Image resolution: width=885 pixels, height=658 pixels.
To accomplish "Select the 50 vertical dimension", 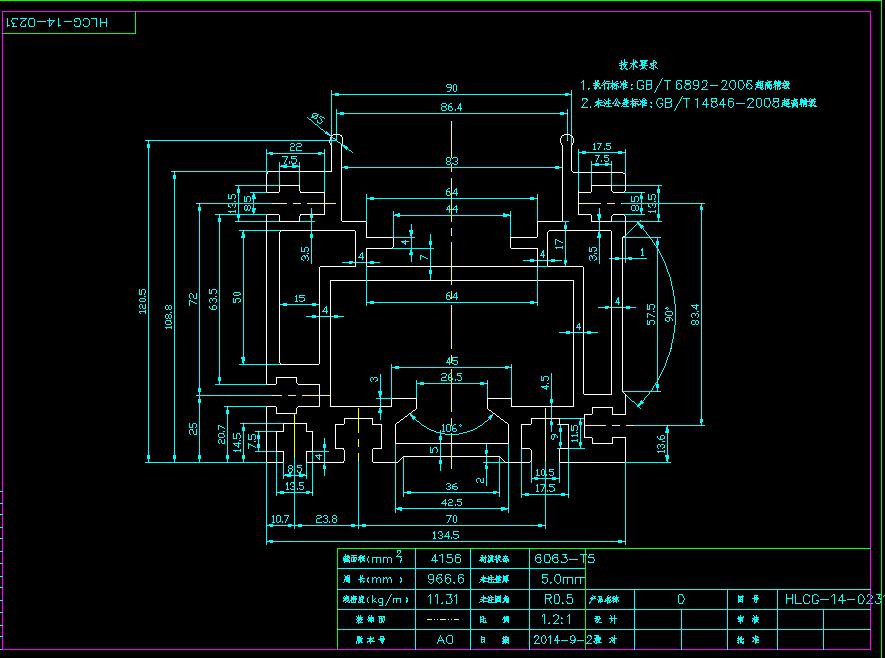I will coord(237,297).
